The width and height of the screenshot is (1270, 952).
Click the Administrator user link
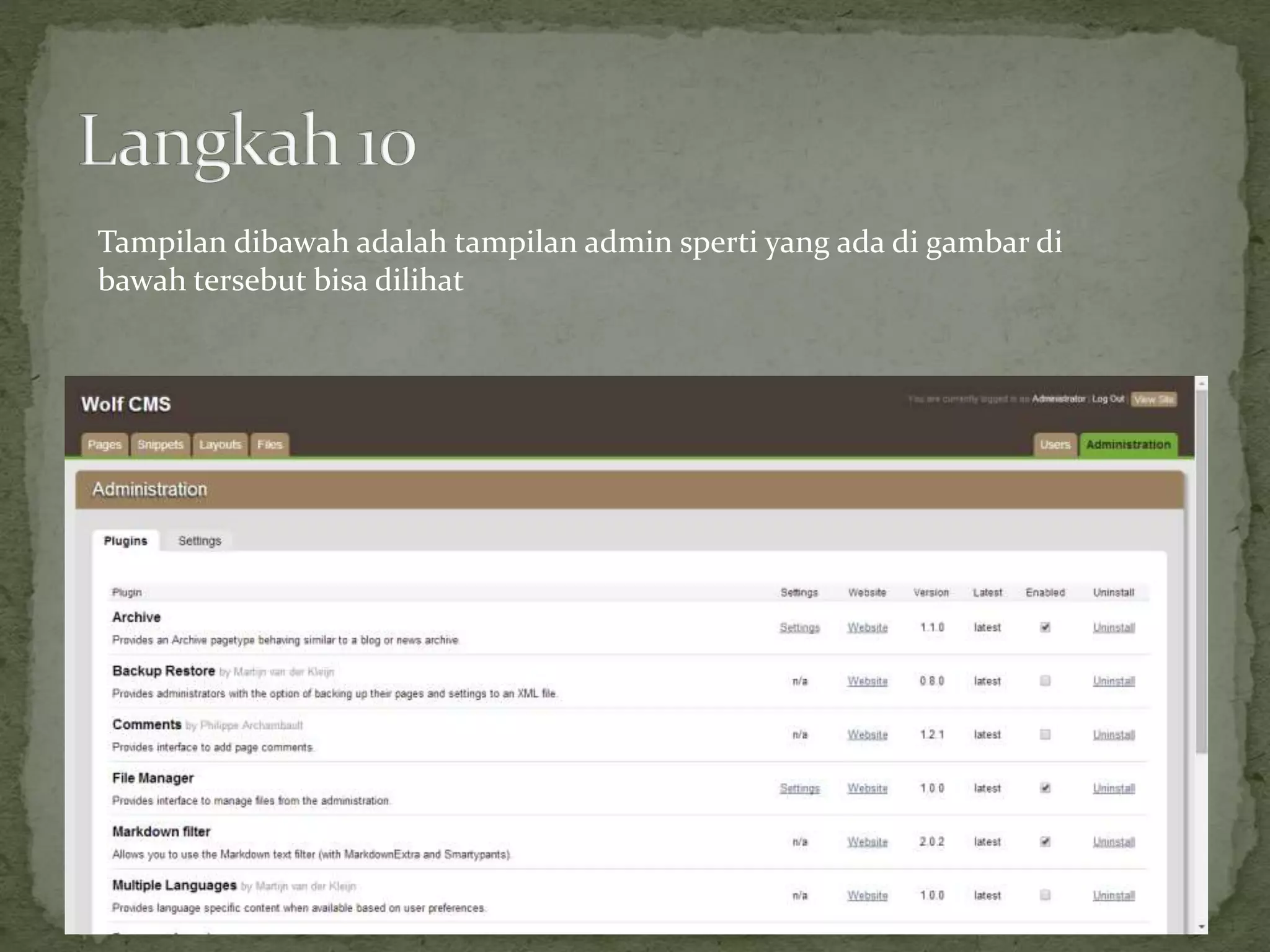pos(1059,399)
